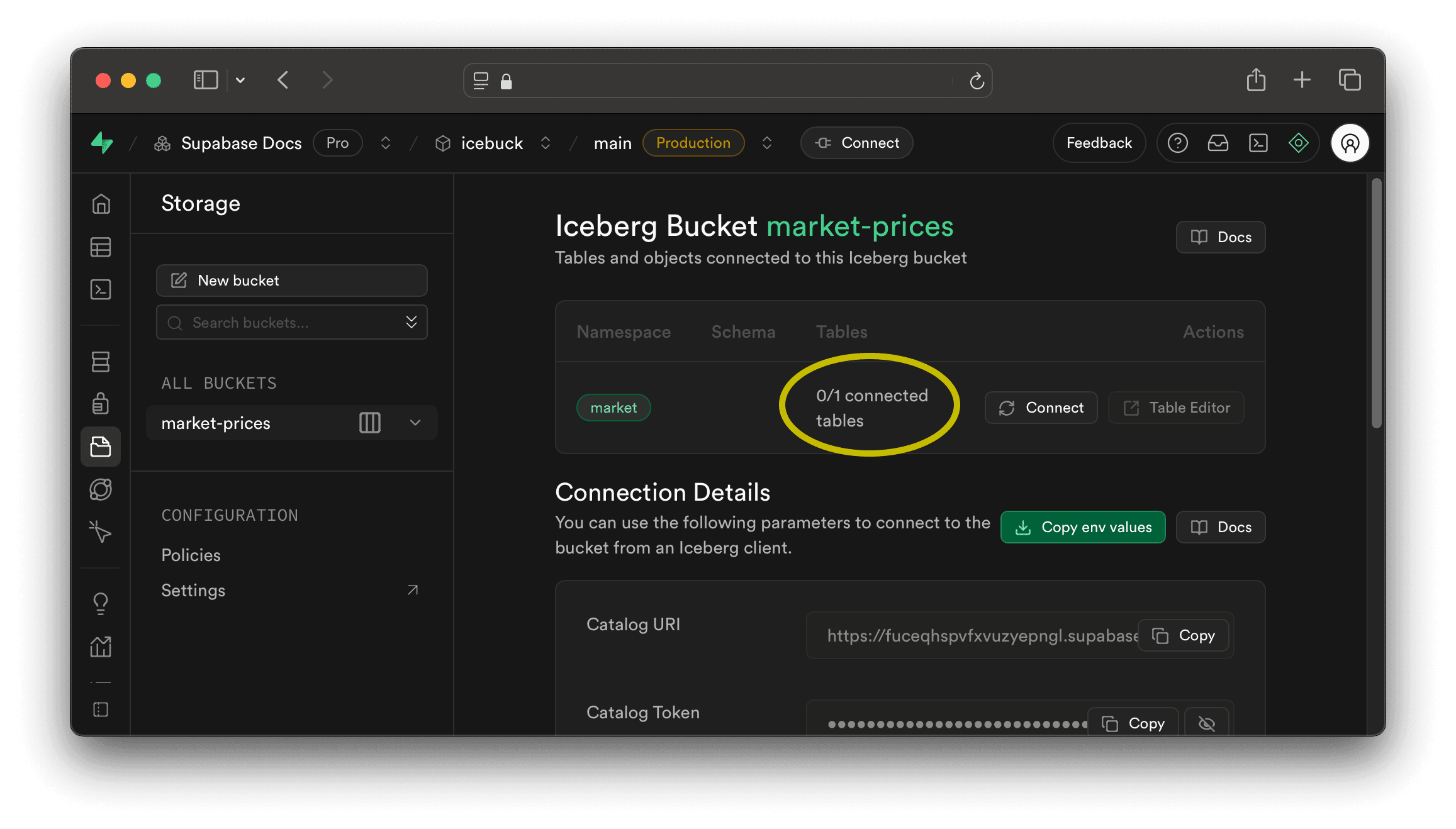Click the Schema column header

pos(743,331)
